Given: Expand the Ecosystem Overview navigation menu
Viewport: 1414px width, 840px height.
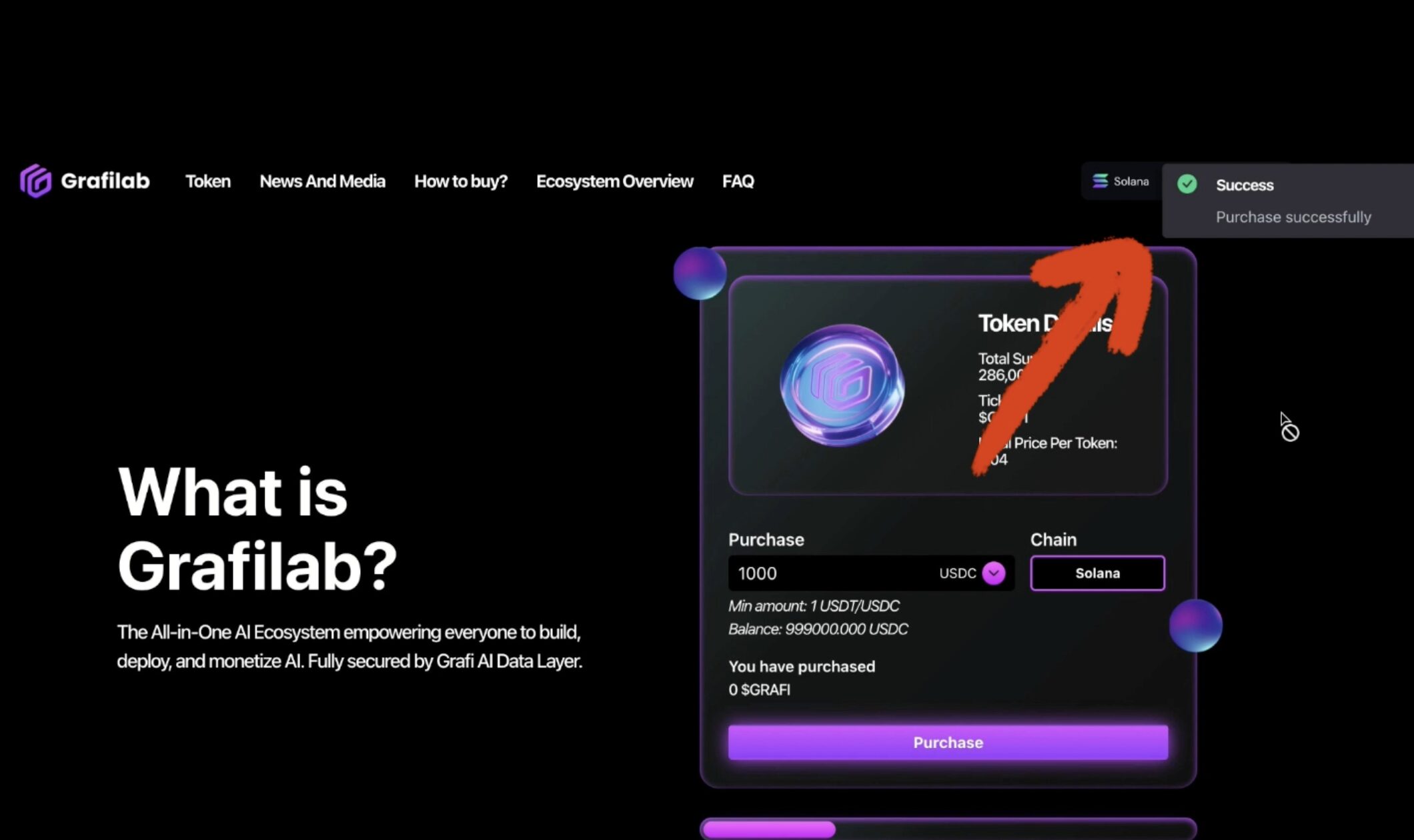Looking at the screenshot, I should 614,181.
